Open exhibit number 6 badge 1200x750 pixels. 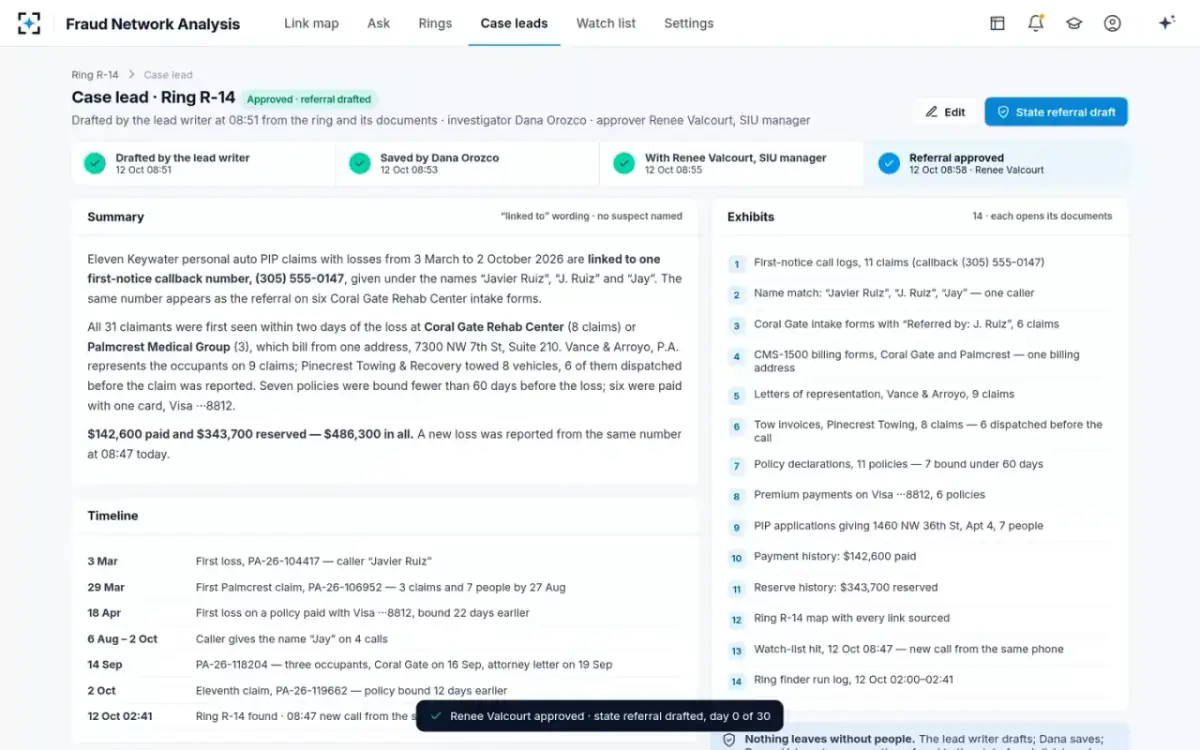(x=737, y=427)
